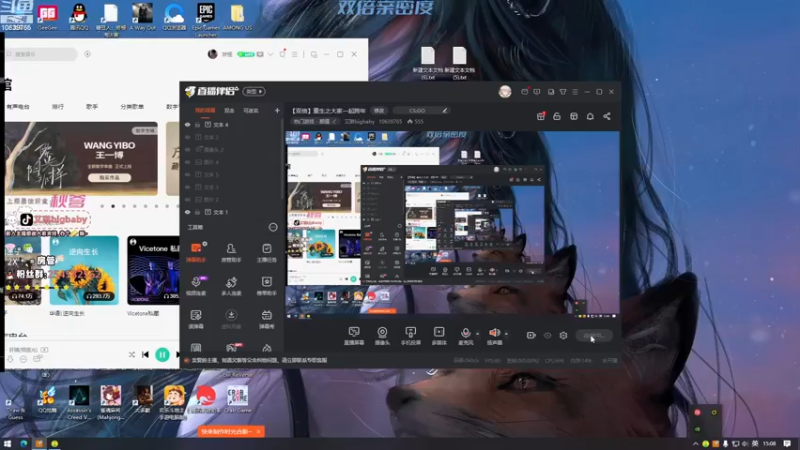Screen dimensions: 800x450
Task: Click search box in music player
Action: pyautogui.click(x=42, y=54)
